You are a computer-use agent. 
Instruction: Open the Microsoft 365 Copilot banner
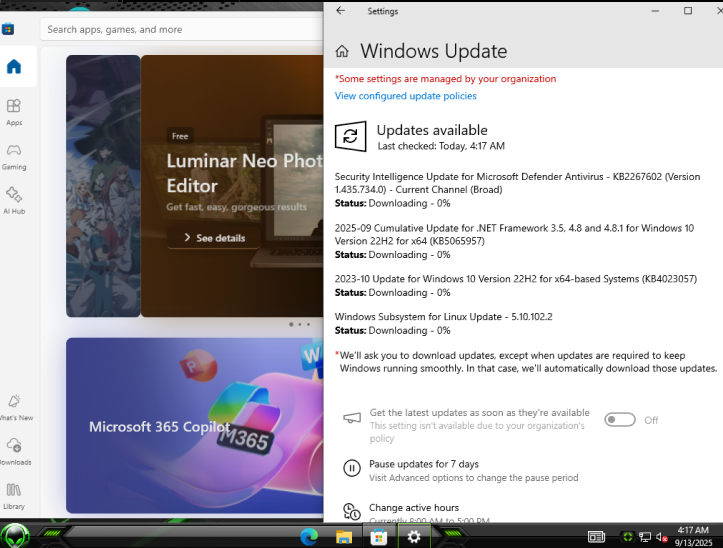pos(195,425)
